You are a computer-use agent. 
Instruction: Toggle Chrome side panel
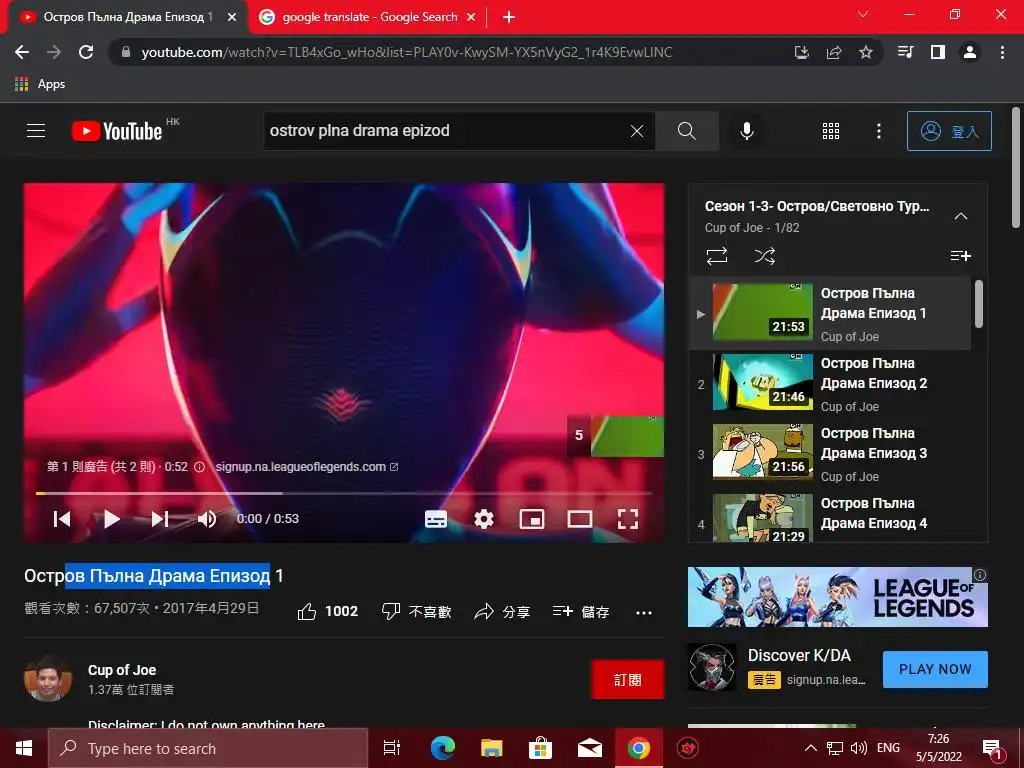[938, 52]
